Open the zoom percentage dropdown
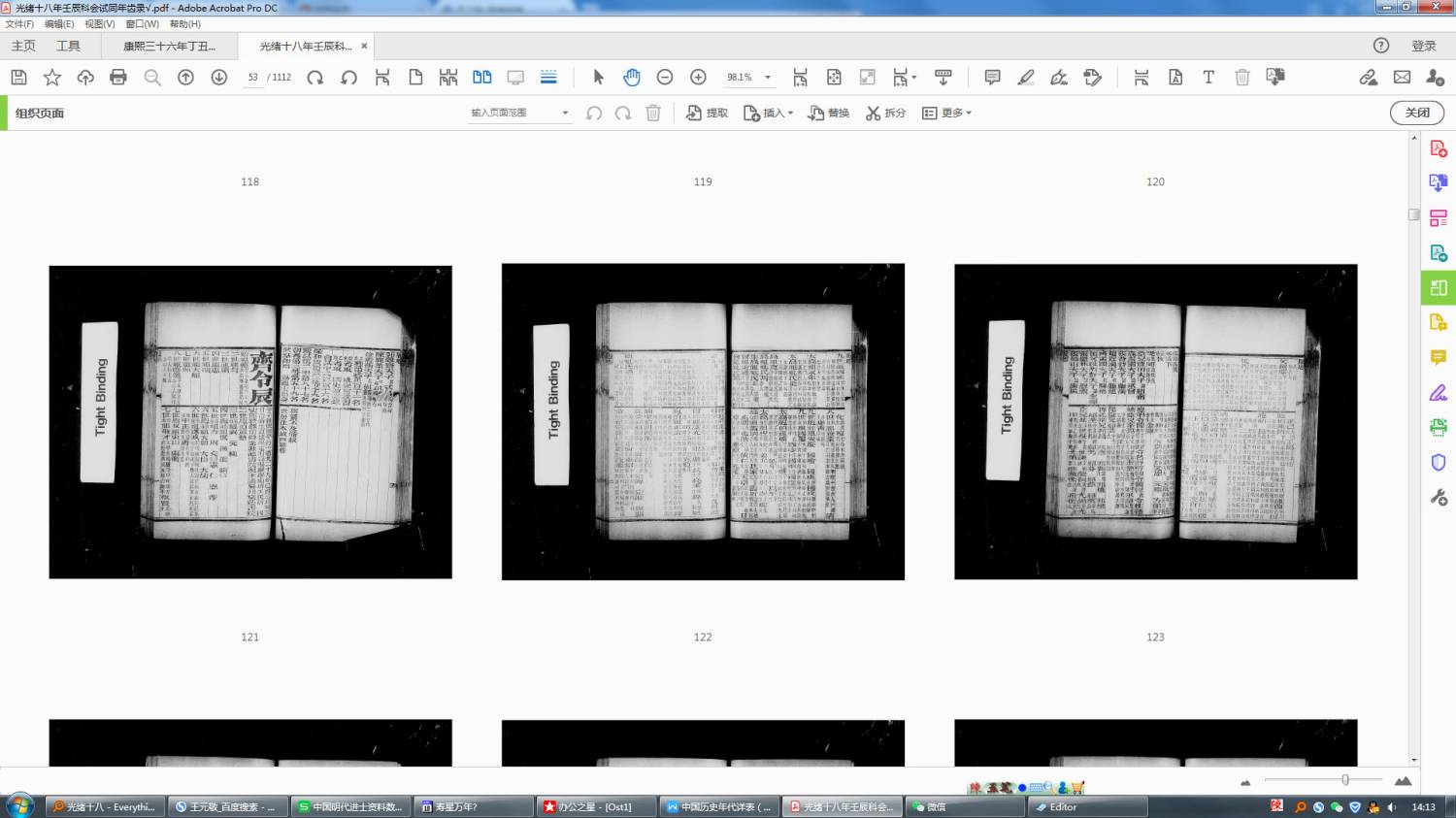Viewport: 1456px width, 818px height. coord(768,78)
